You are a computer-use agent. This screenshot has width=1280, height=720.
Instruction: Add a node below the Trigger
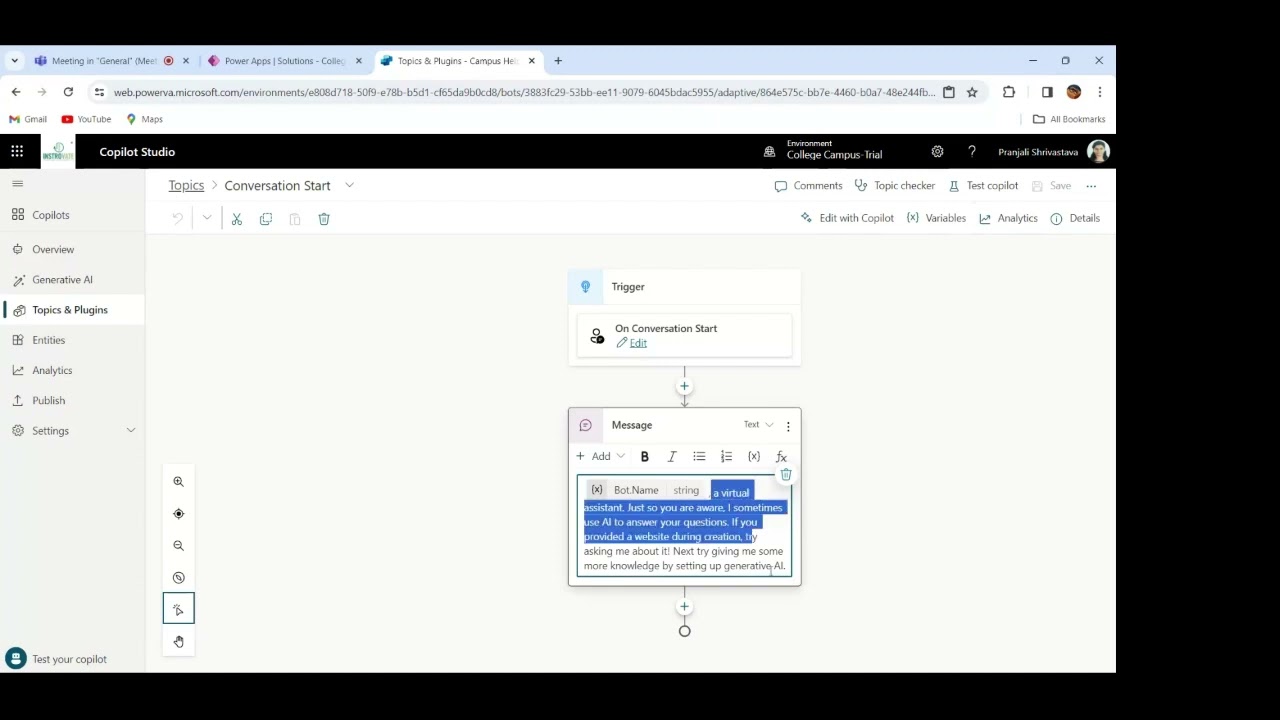click(685, 387)
